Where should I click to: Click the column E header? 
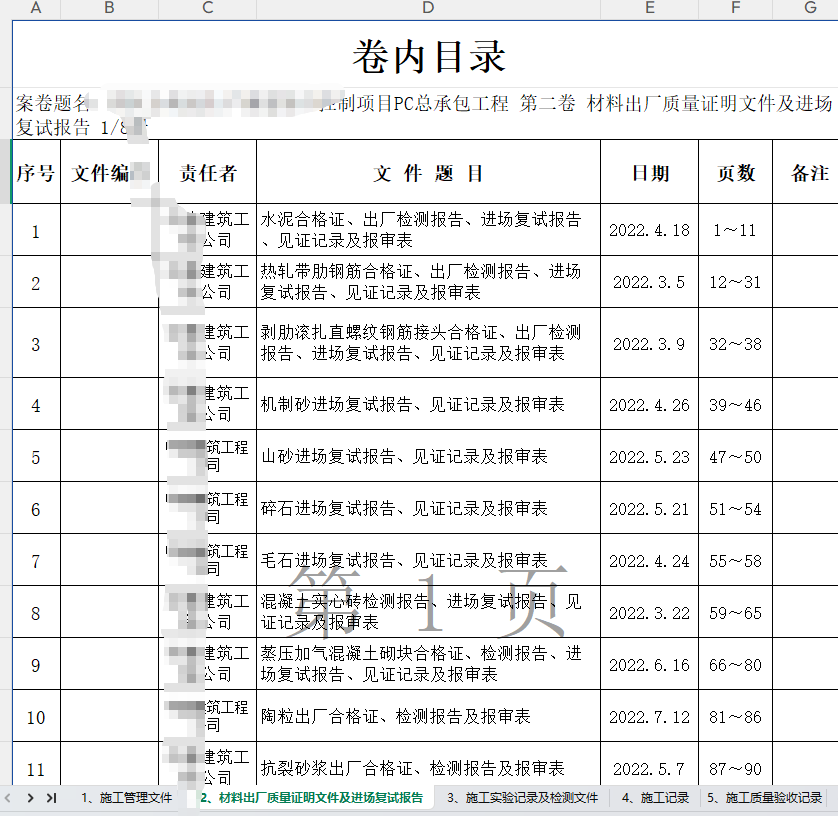coord(649,9)
